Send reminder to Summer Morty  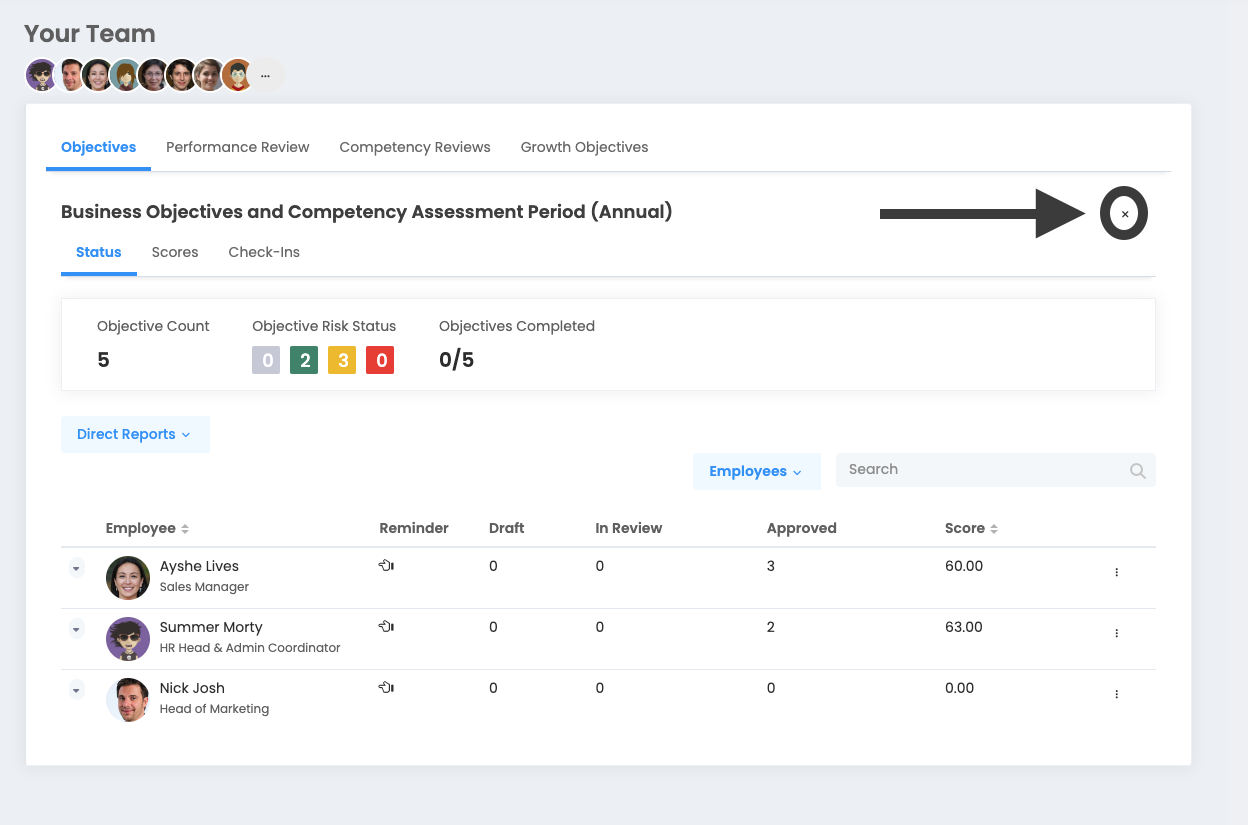click(386, 627)
